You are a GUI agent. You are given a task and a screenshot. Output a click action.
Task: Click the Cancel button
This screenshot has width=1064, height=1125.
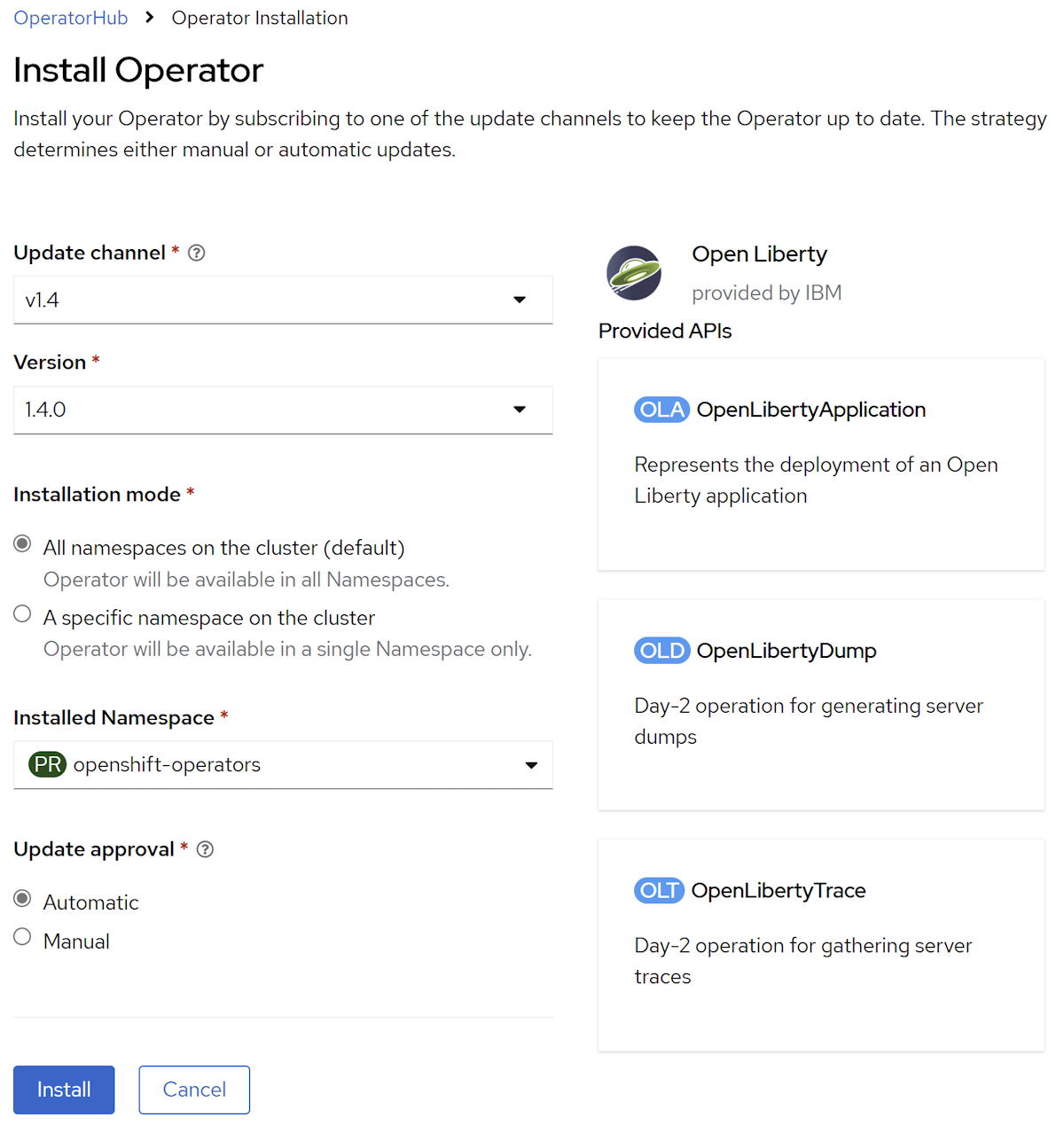click(194, 1090)
